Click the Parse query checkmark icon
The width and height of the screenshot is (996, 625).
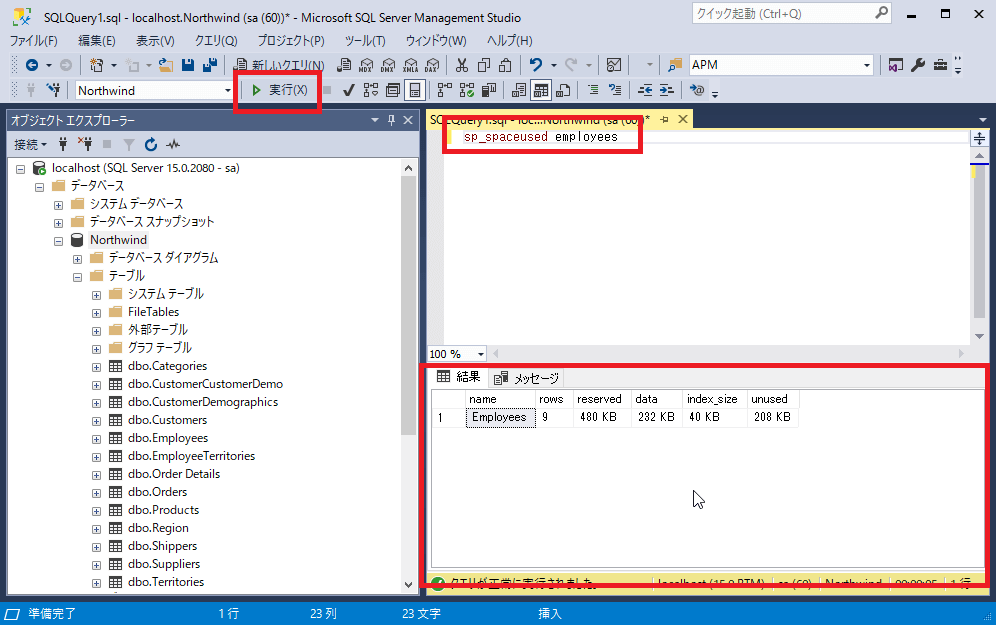(349, 90)
